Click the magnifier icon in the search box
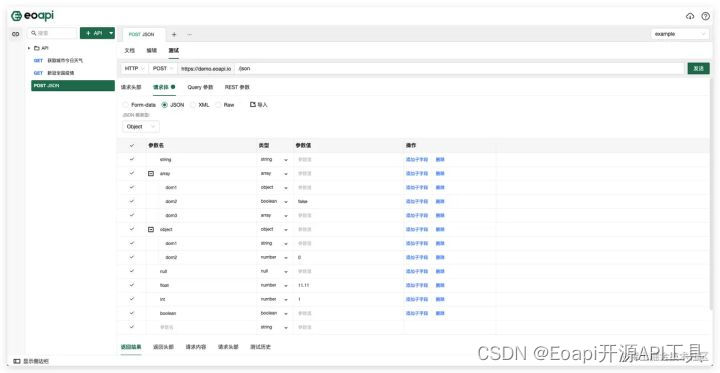The width and height of the screenshot is (720, 373). (34, 33)
